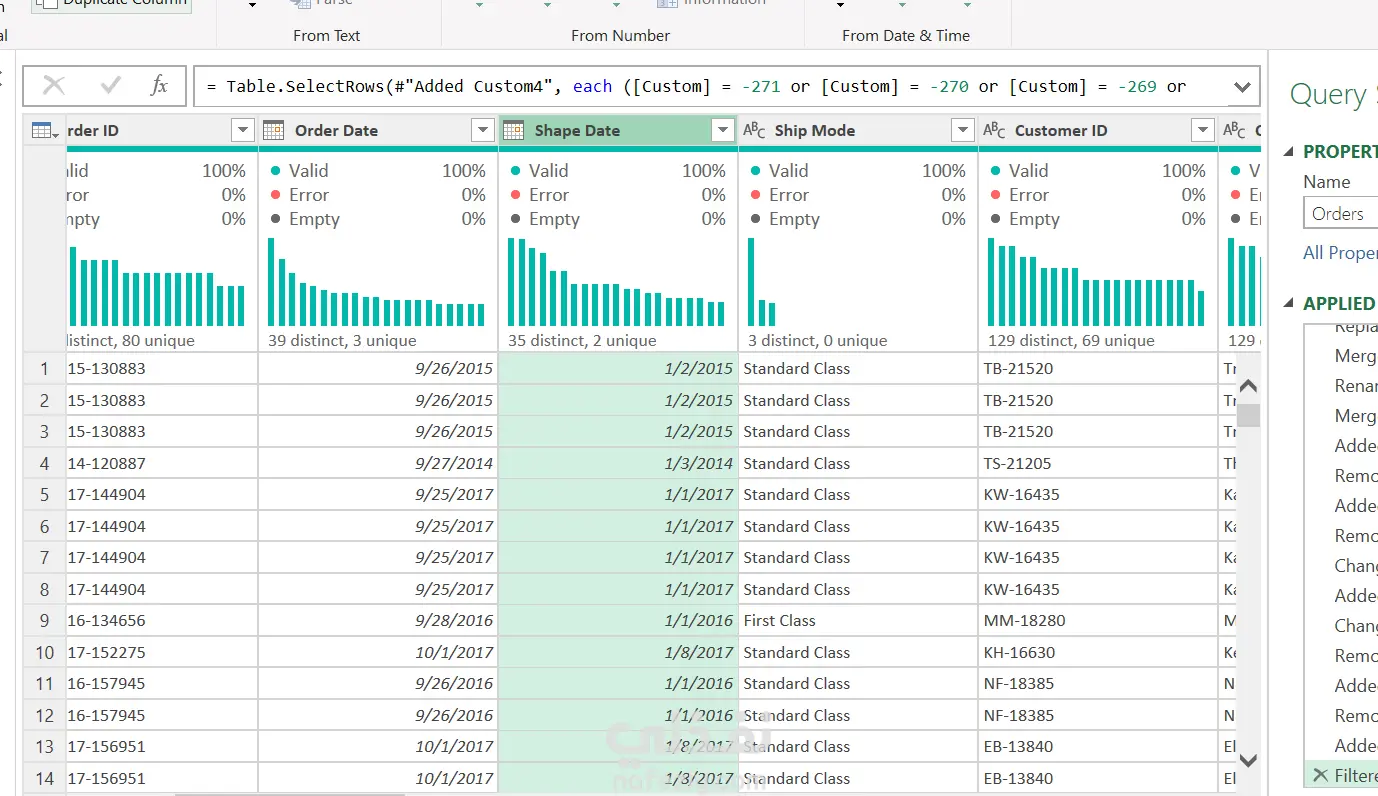
Task: Click the ABC text type icon of Ship Mode
Action: point(754,130)
